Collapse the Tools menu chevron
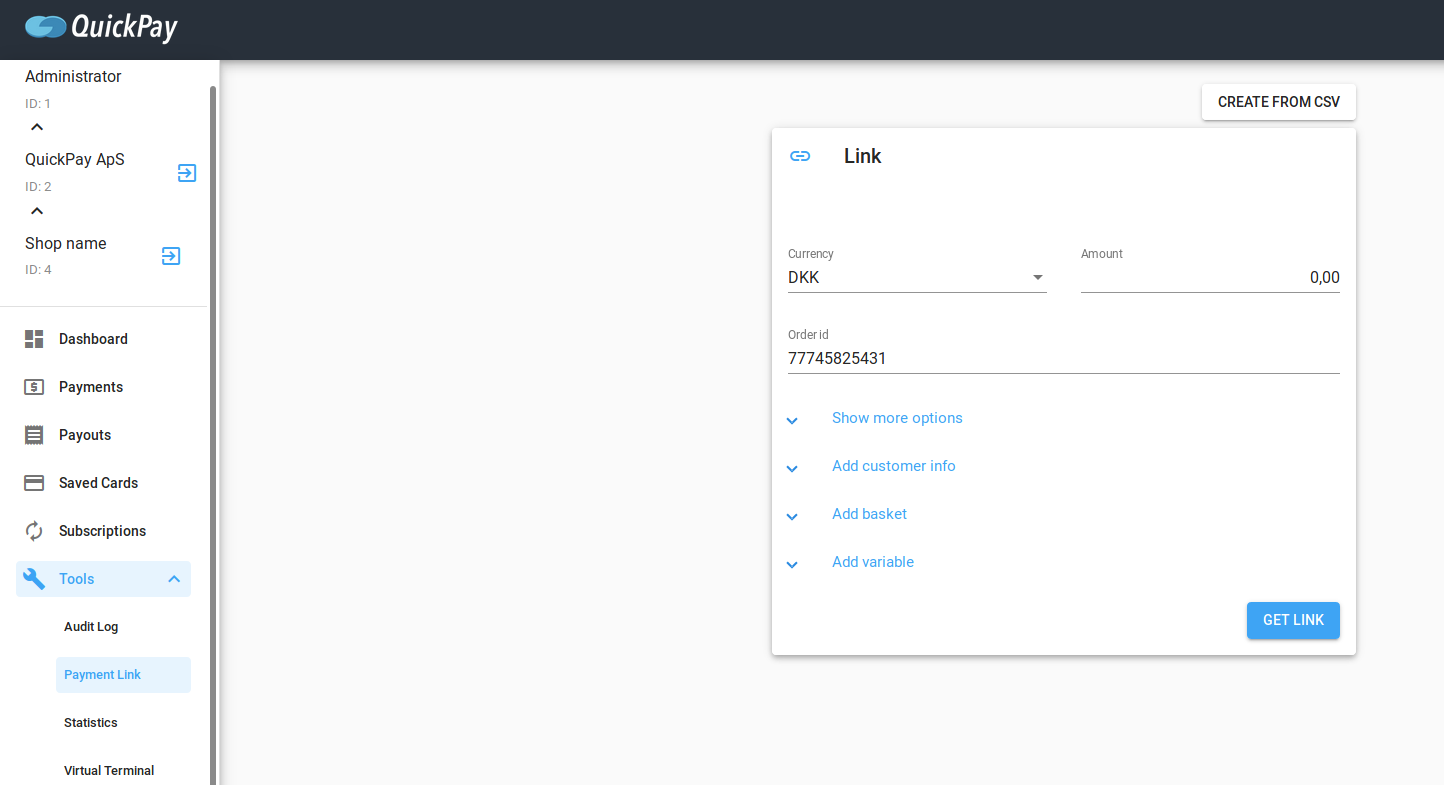 174,579
